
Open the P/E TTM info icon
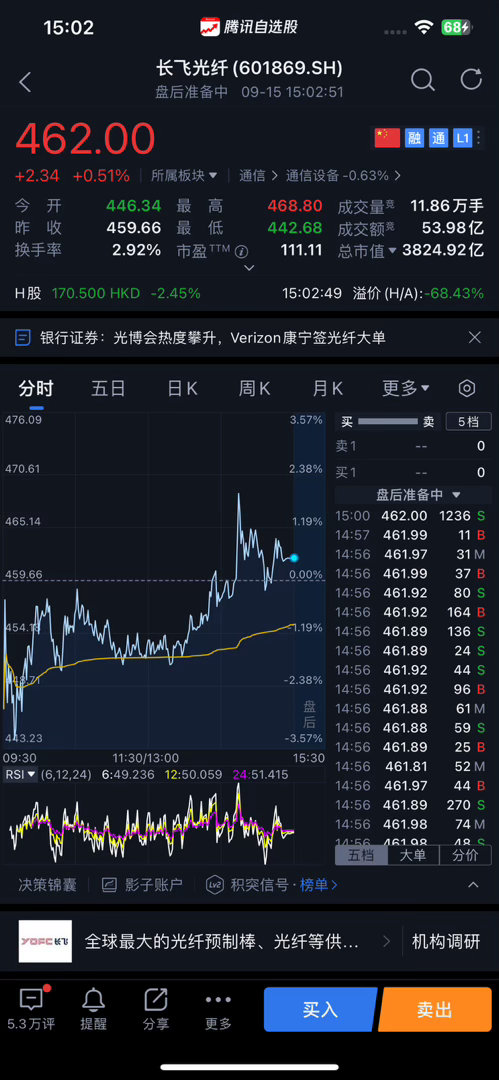coord(241,251)
